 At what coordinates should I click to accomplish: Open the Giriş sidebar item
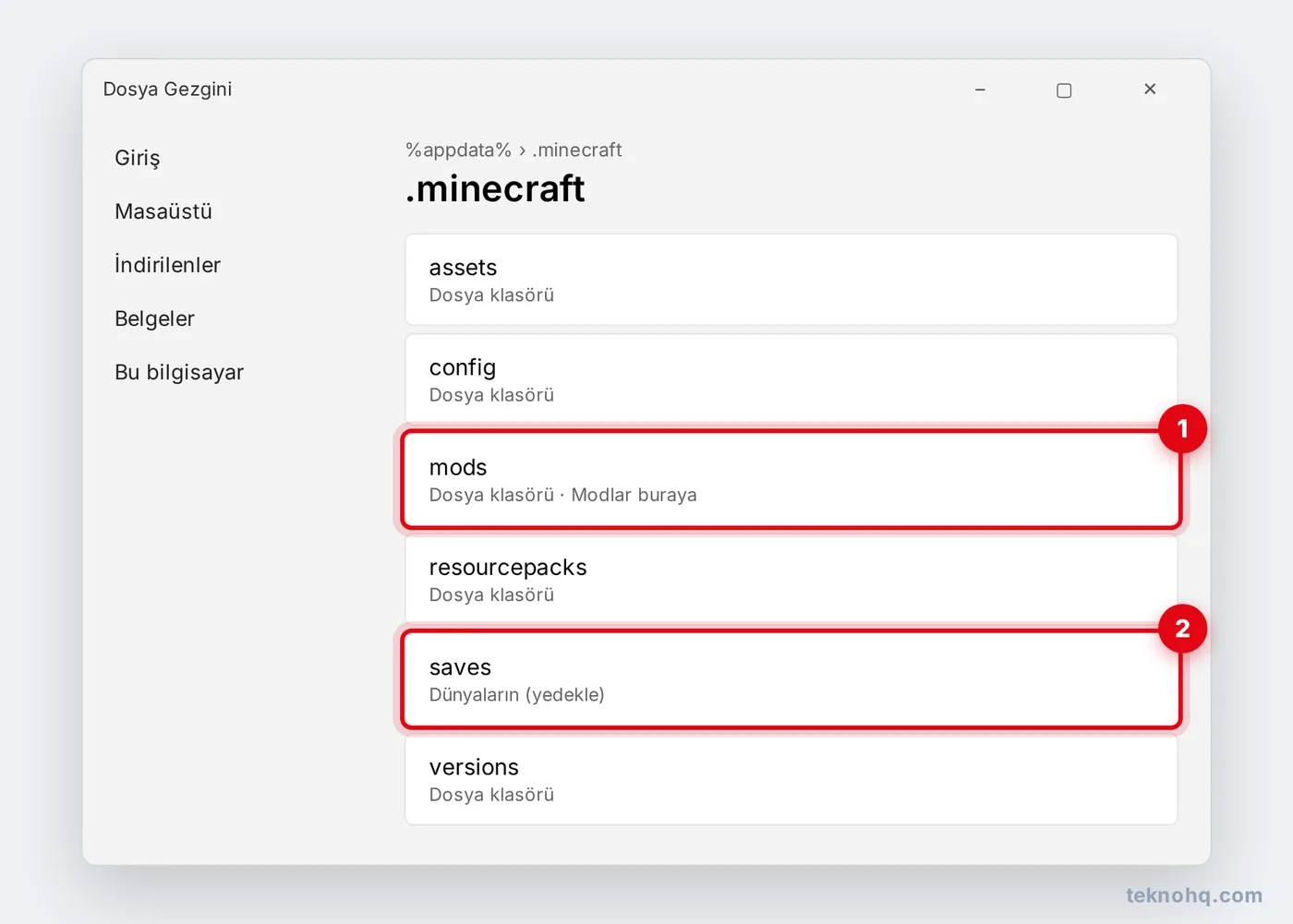tap(138, 158)
